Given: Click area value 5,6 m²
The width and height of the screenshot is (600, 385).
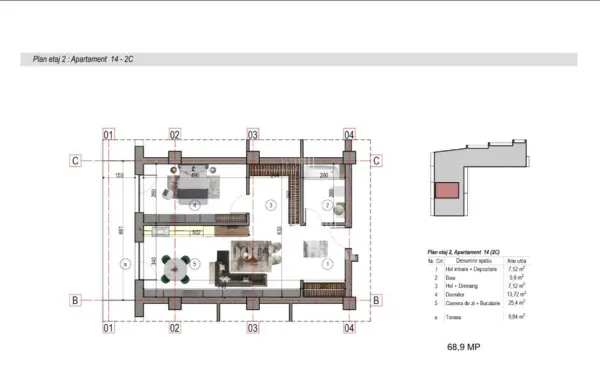Looking at the screenshot, I should 517,277.
